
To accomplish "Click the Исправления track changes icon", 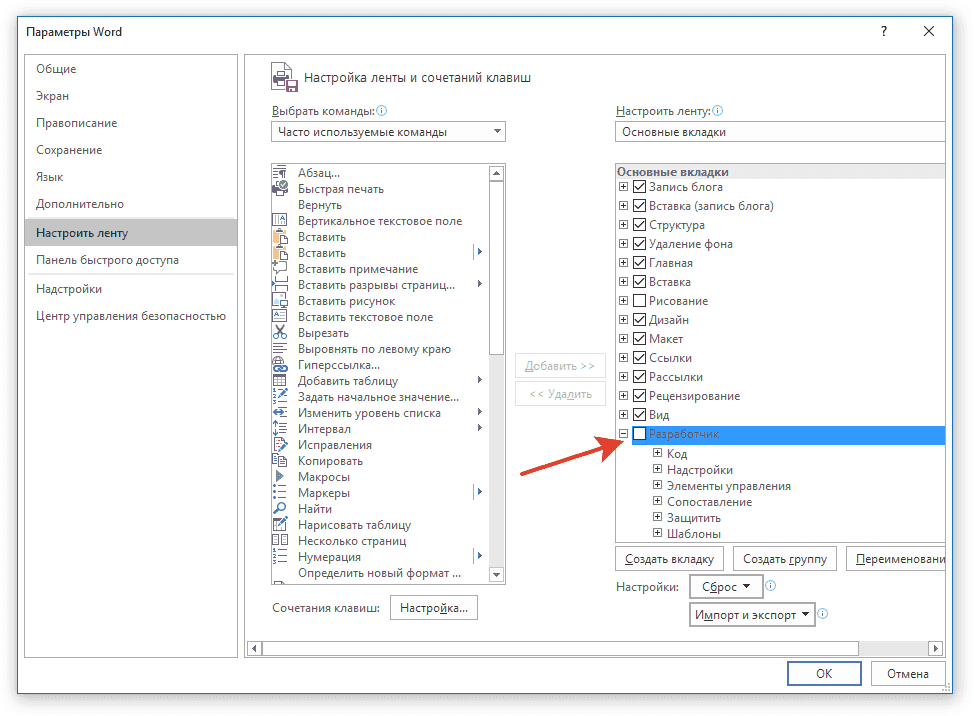I will [280, 445].
